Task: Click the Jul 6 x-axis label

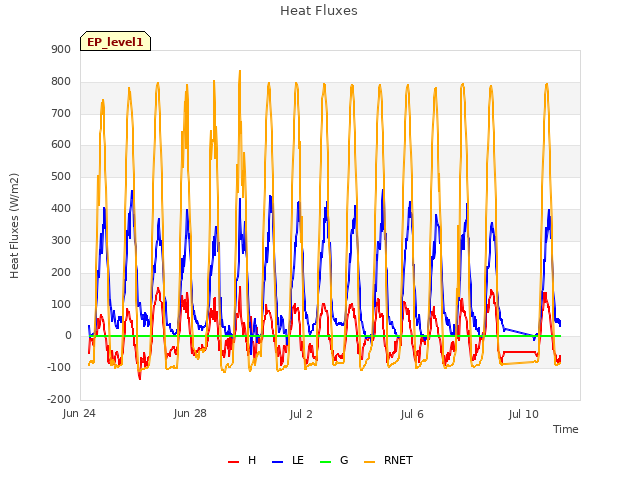Action: click(x=412, y=414)
